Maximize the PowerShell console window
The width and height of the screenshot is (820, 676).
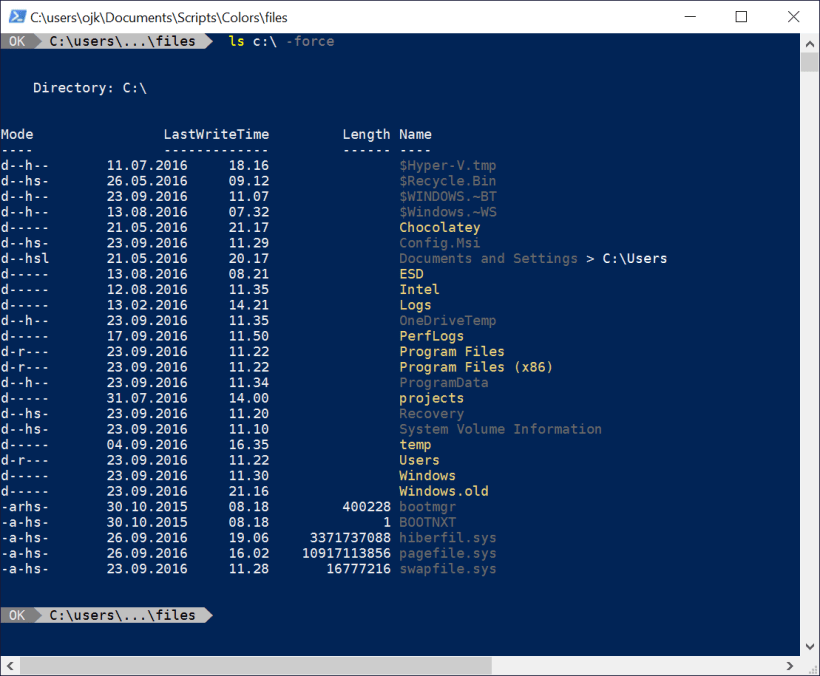tap(741, 17)
